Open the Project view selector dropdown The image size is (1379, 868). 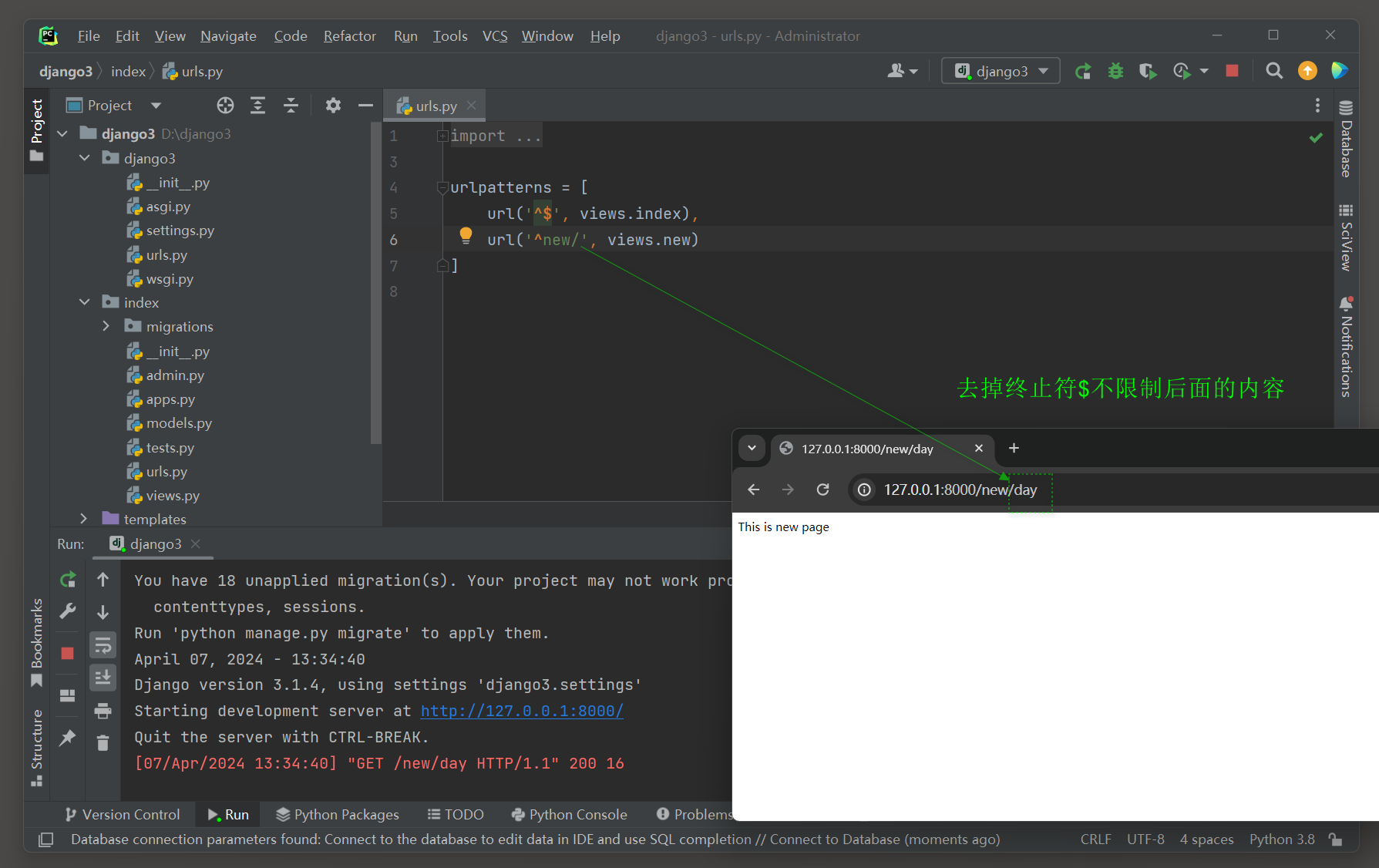click(x=114, y=106)
